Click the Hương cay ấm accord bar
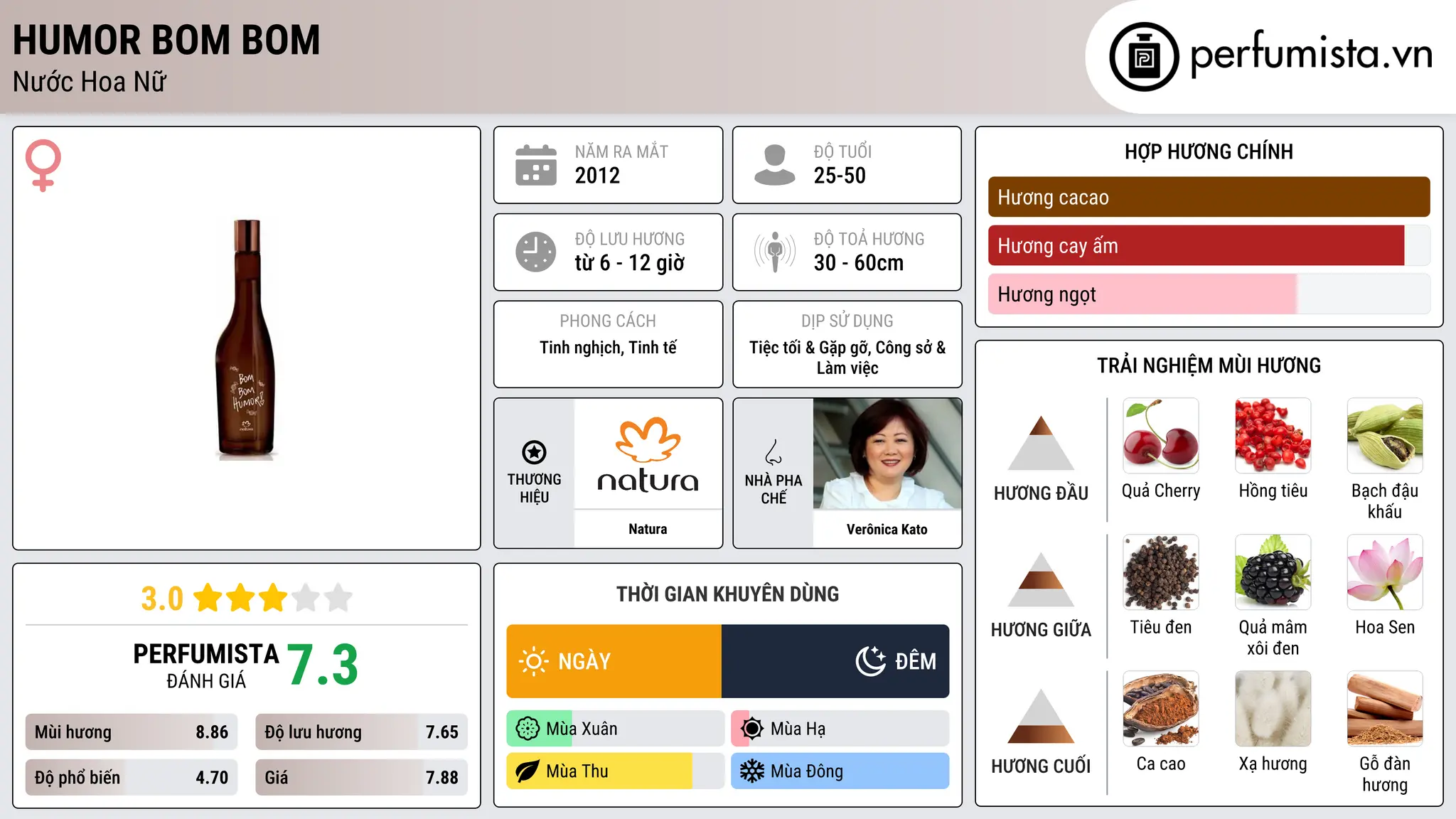The height and width of the screenshot is (819, 1456). click(1209, 245)
